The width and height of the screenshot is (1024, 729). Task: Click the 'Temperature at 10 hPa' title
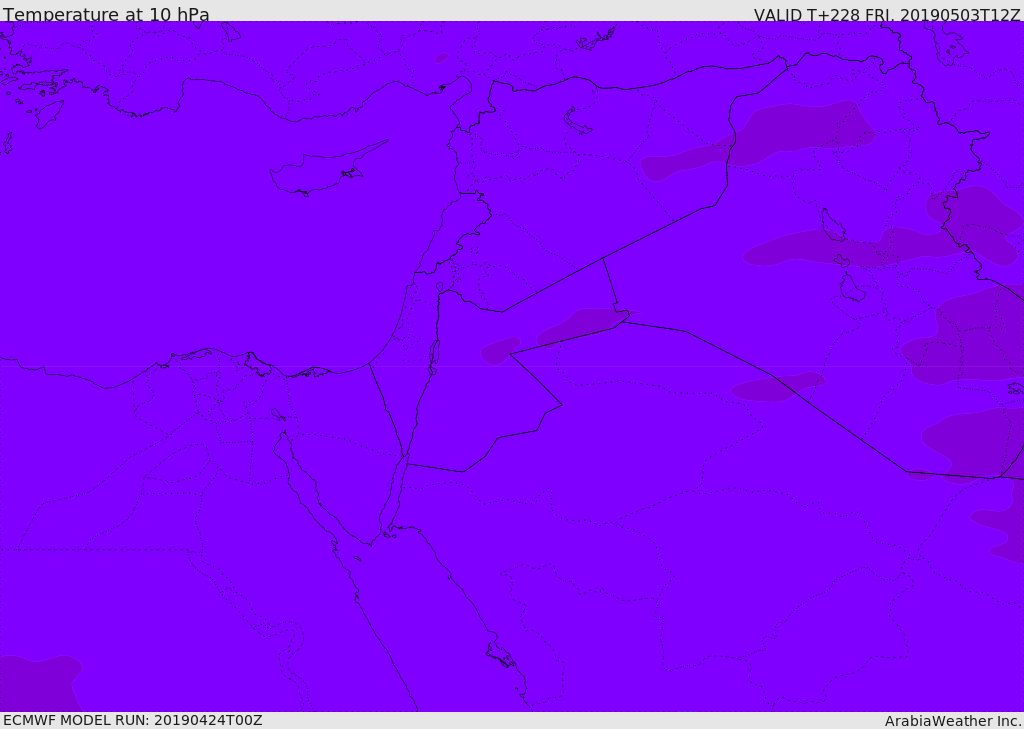tap(106, 14)
